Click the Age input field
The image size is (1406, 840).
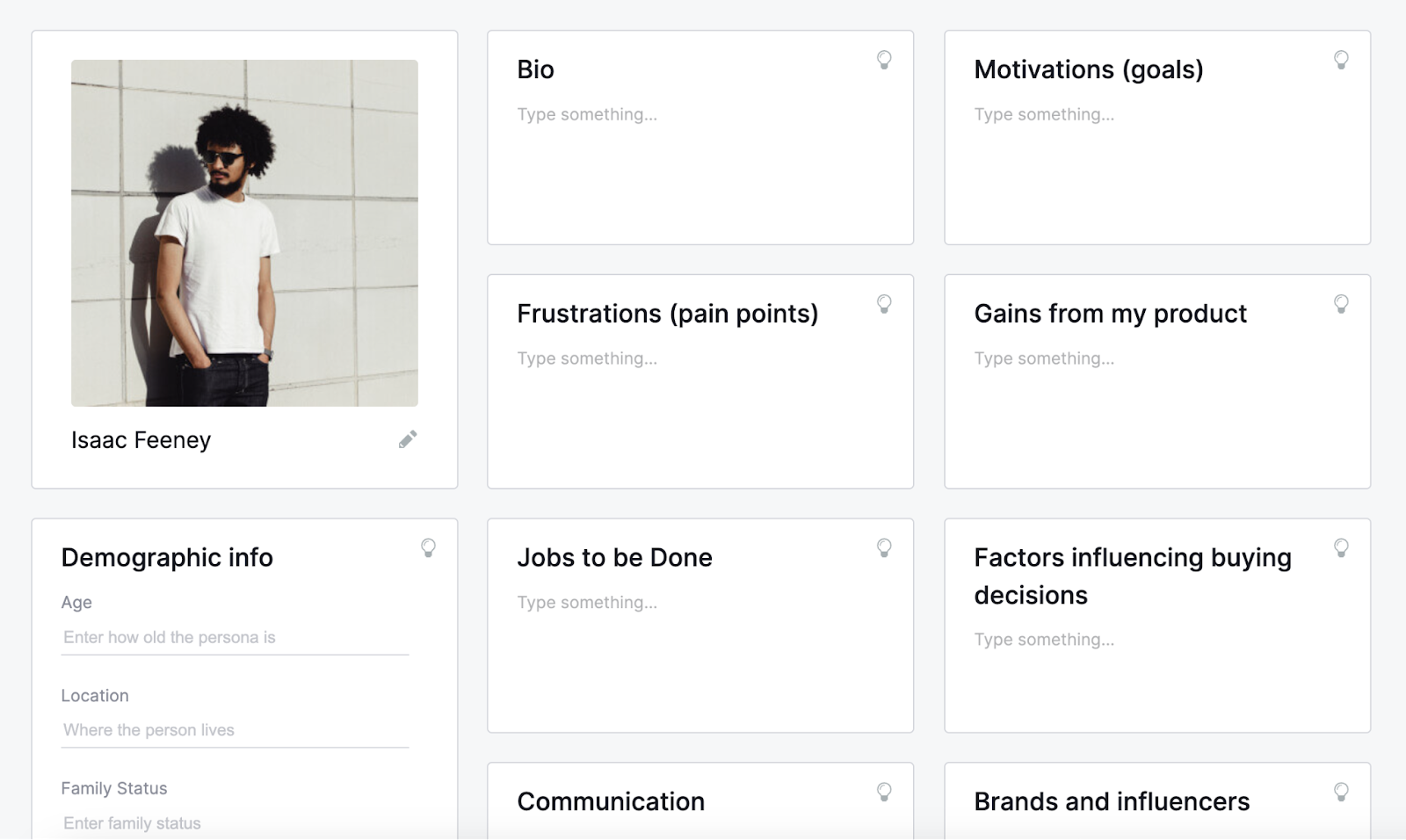235,638
